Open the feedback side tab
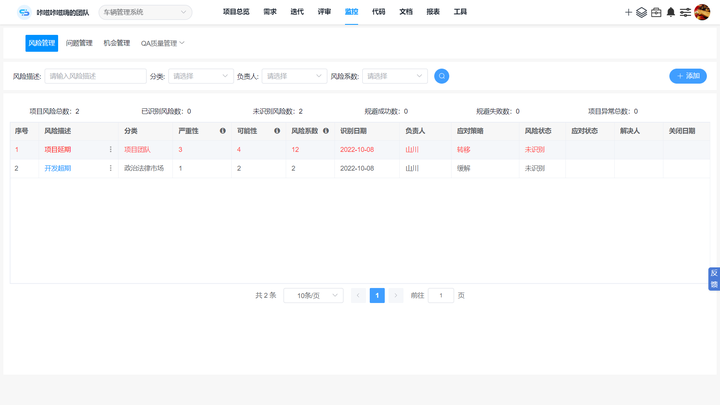This screenshot has height=405, width=720. click(x=714, y=279)
